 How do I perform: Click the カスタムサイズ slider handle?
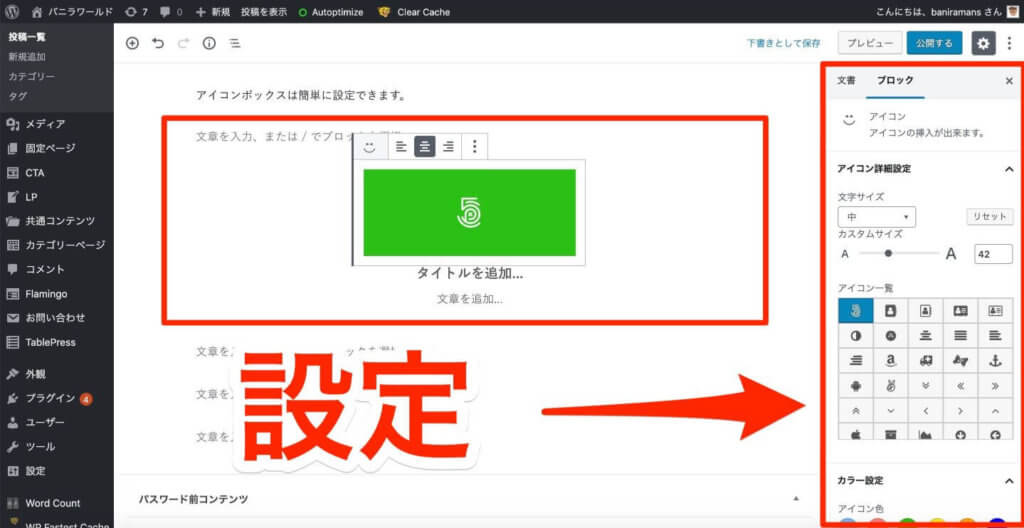[x=888, y=254]
